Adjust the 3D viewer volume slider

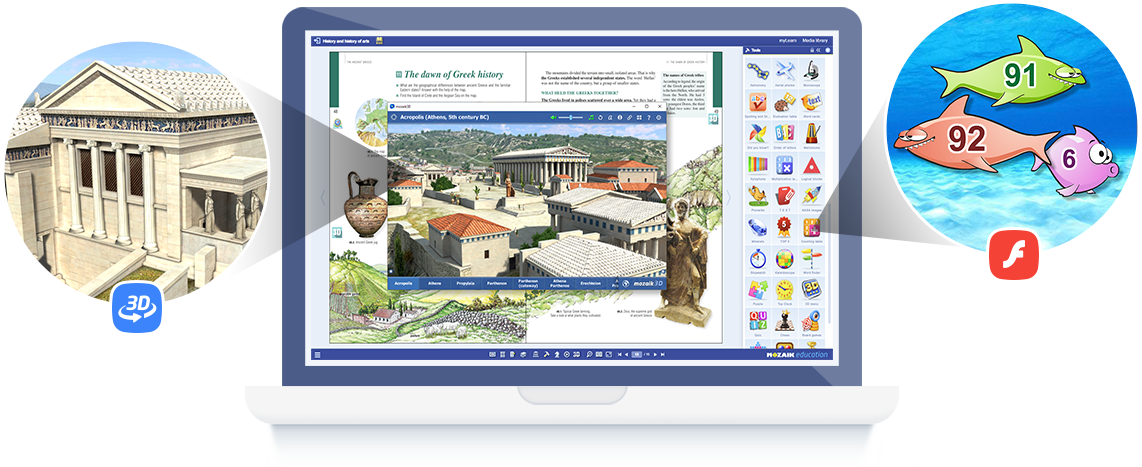tap(571, 118)
